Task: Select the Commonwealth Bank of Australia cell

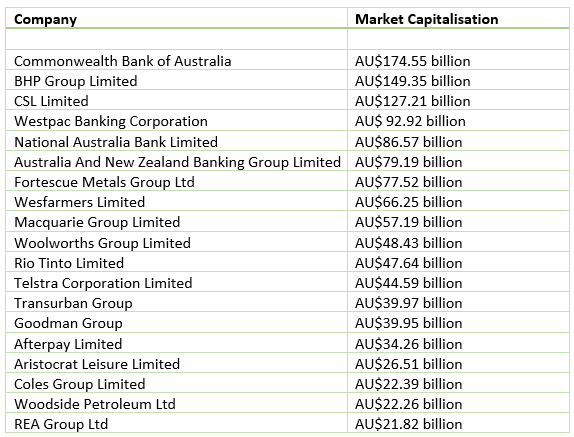Action: pyautogui.click(x=176, y=60)
